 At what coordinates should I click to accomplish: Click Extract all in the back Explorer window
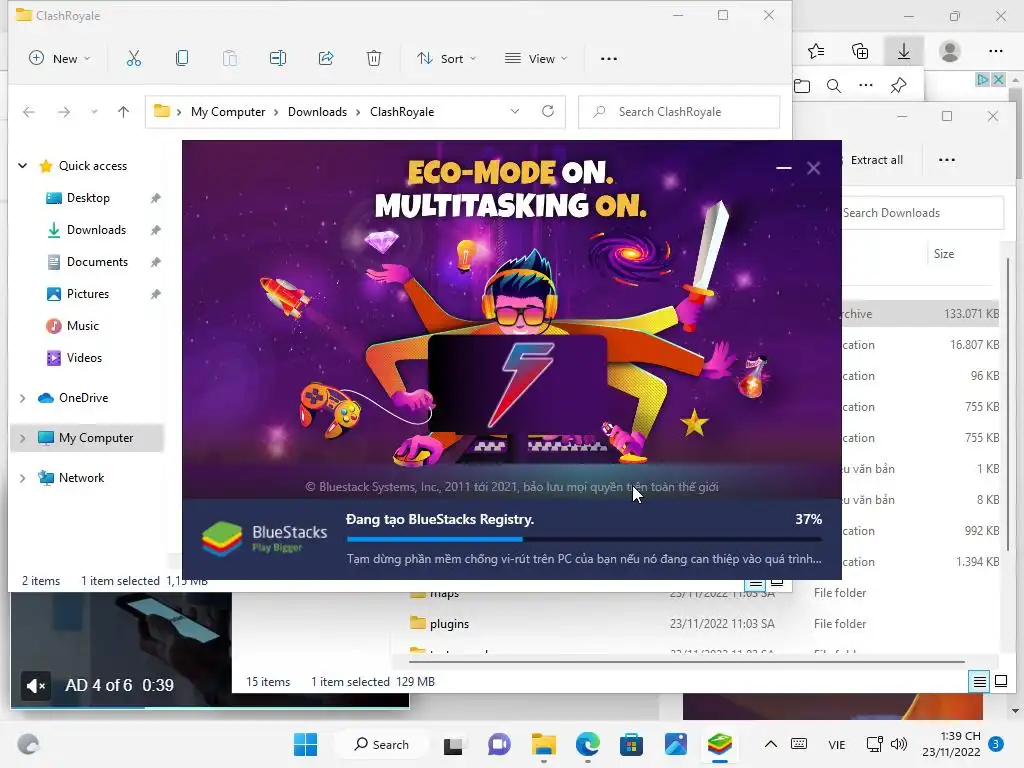(876, 160)
